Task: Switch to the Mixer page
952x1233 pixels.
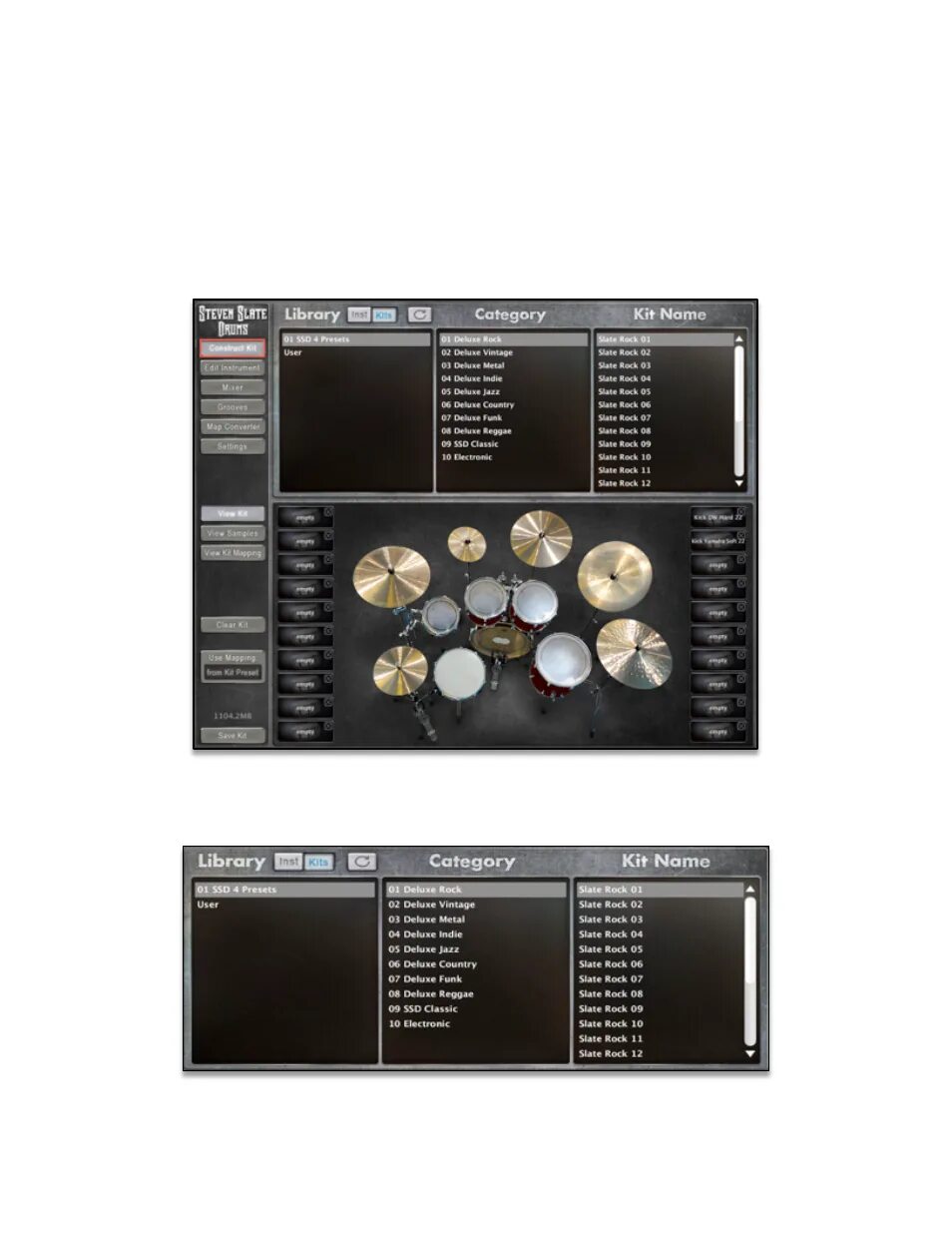Action: [x=233, y=387]
